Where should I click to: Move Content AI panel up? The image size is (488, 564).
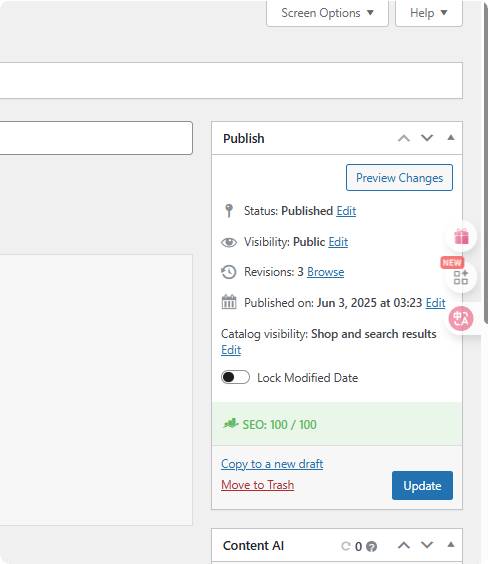pyautogui.click(x=403, y=545)
